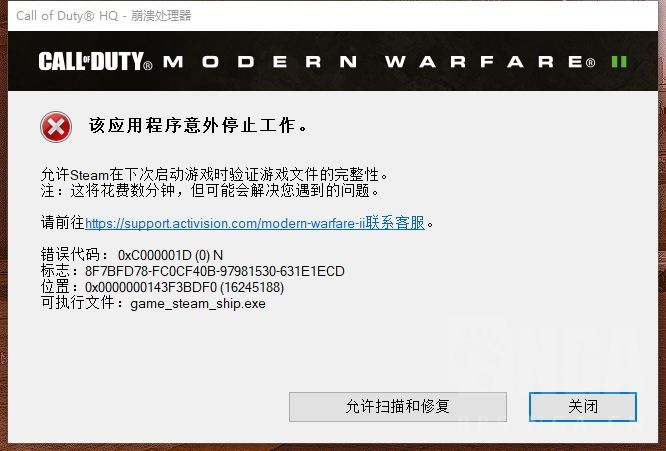This screenshot has height=451, width=666.
Task: Click the 联系客服 link text
Action: point(395,223)
